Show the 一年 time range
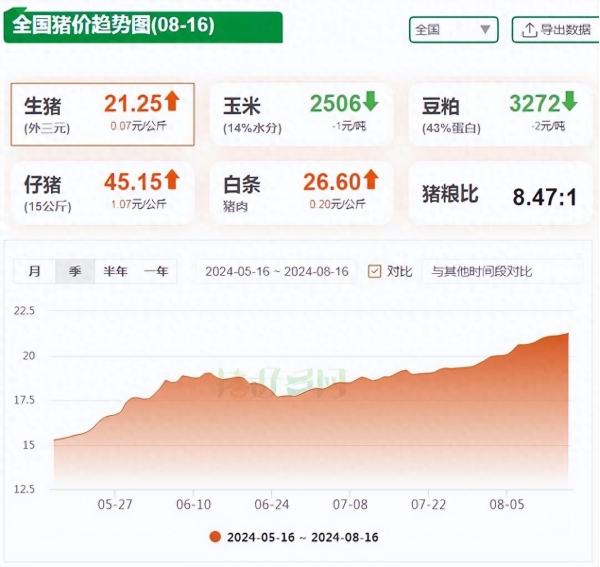Screen dimensions: 600x567 point(156,271)
